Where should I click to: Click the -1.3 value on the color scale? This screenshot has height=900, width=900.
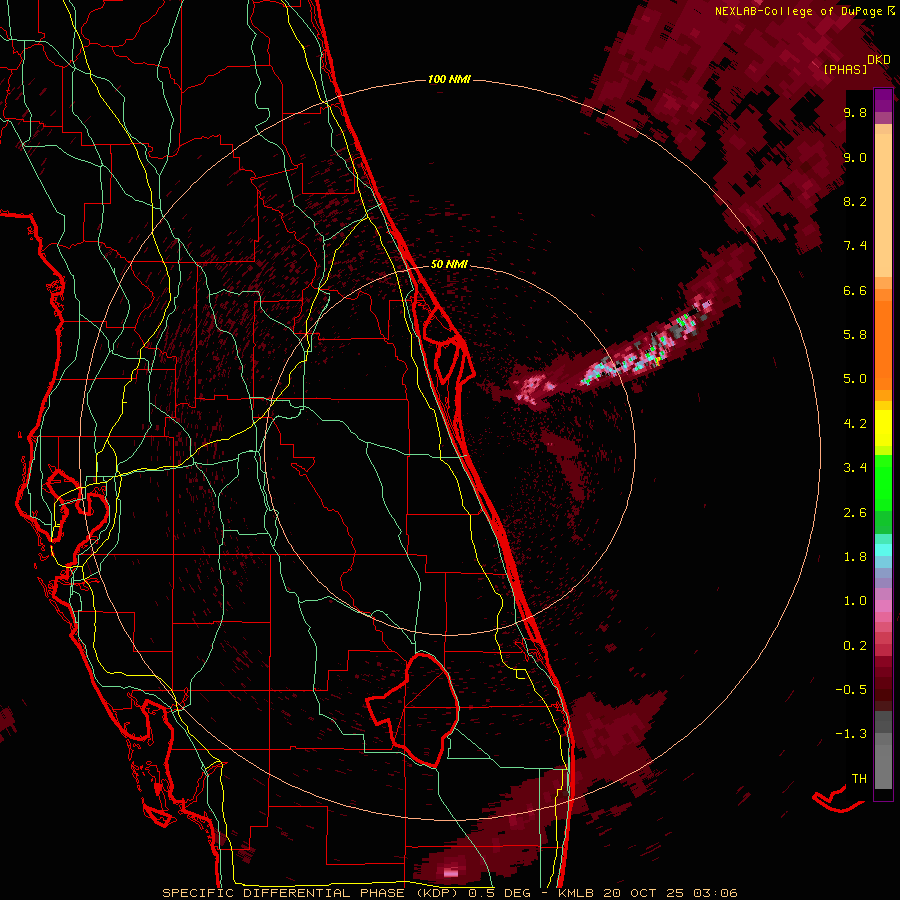click(851, 734)
